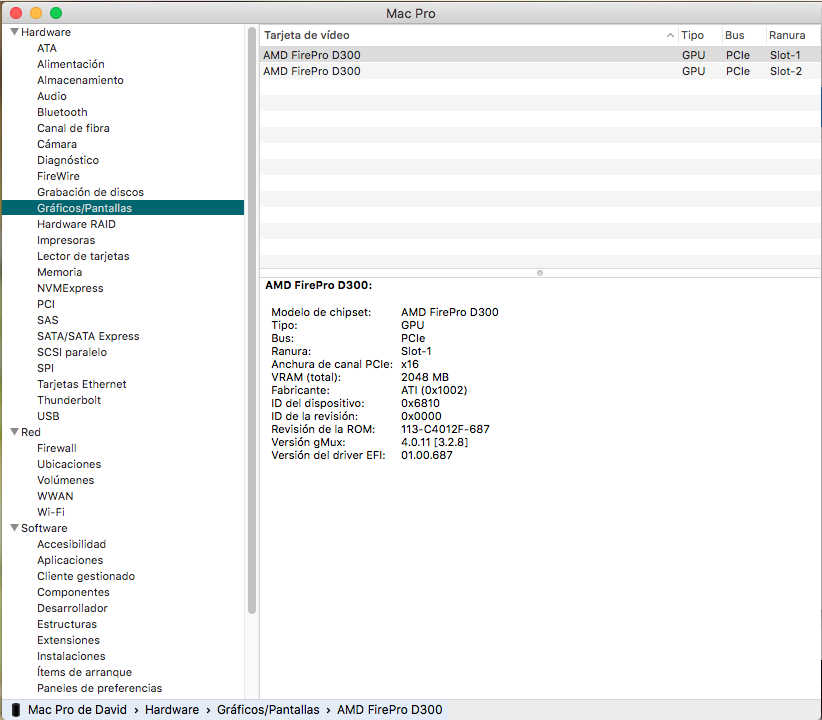Click the sort arrow in Tarjeta de vídeo column

coord(669,36)
